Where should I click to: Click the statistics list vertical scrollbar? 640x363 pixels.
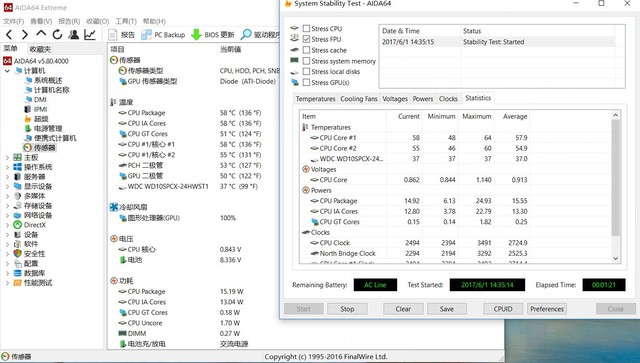point(616,178)
